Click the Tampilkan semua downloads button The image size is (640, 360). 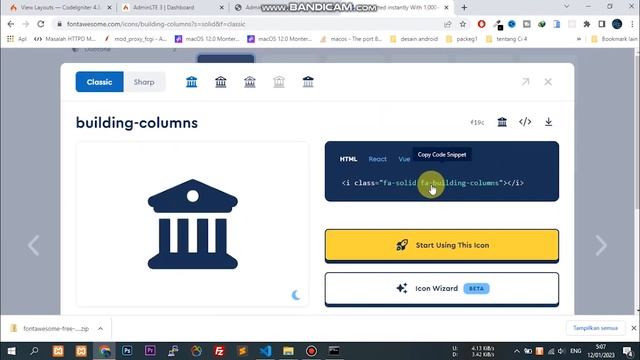[x=595, y=328]
